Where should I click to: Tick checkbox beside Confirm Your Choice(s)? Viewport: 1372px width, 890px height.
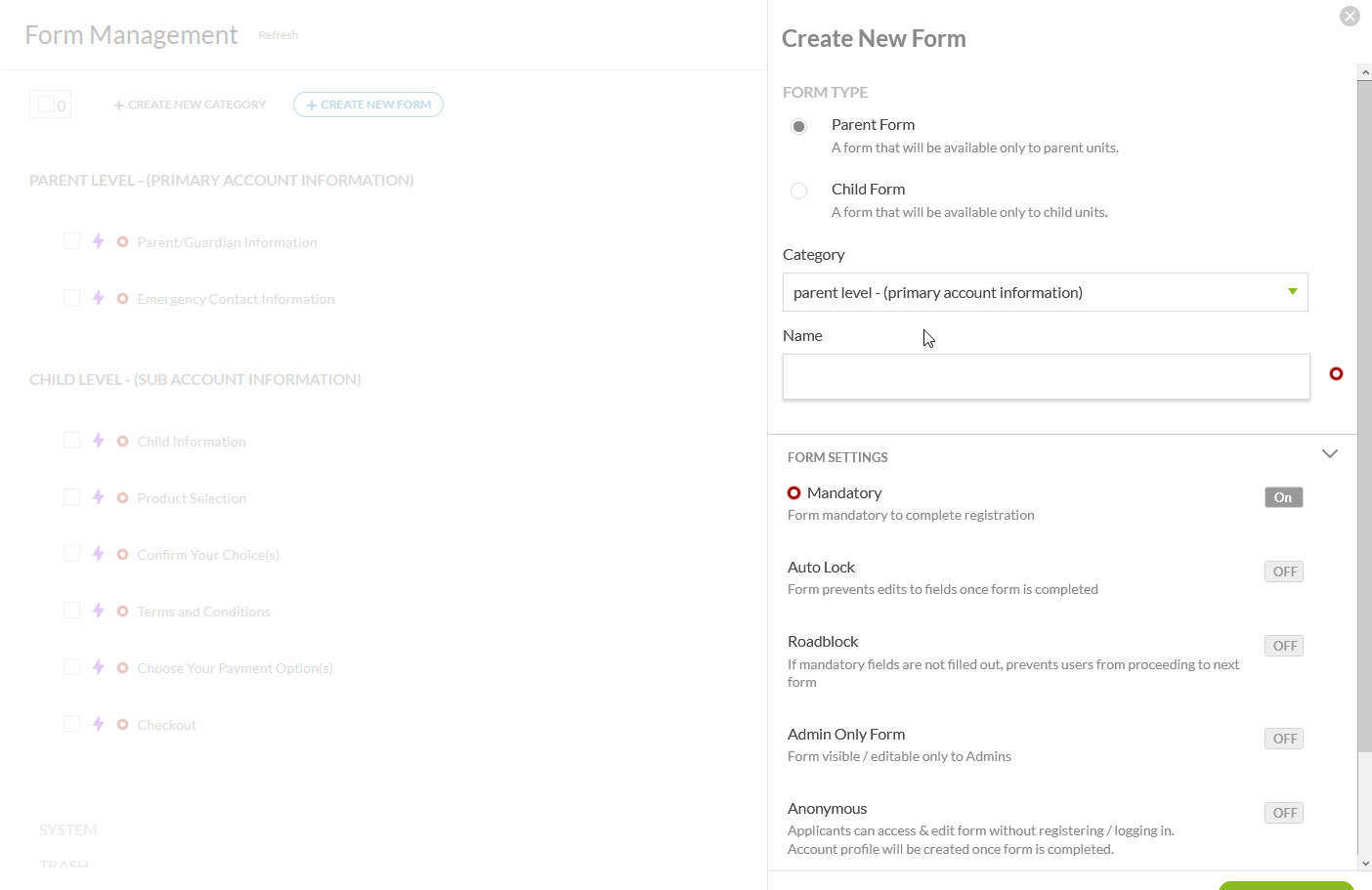tap(72, 554)
